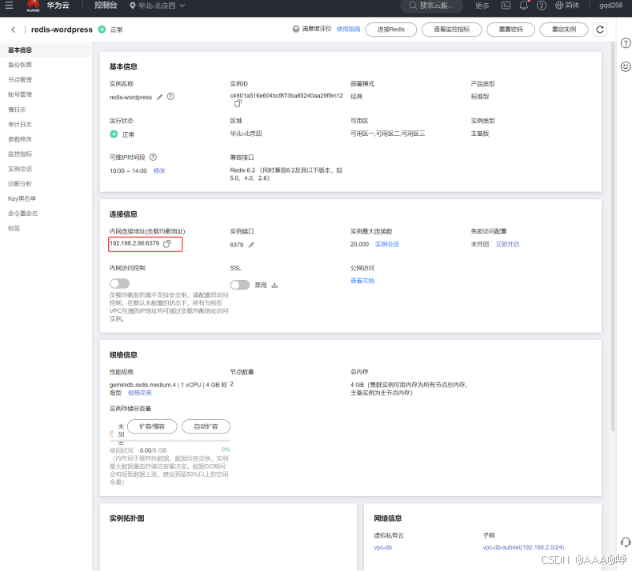Open the 实例会话 link beside 20,000

(x=387, y=245)
